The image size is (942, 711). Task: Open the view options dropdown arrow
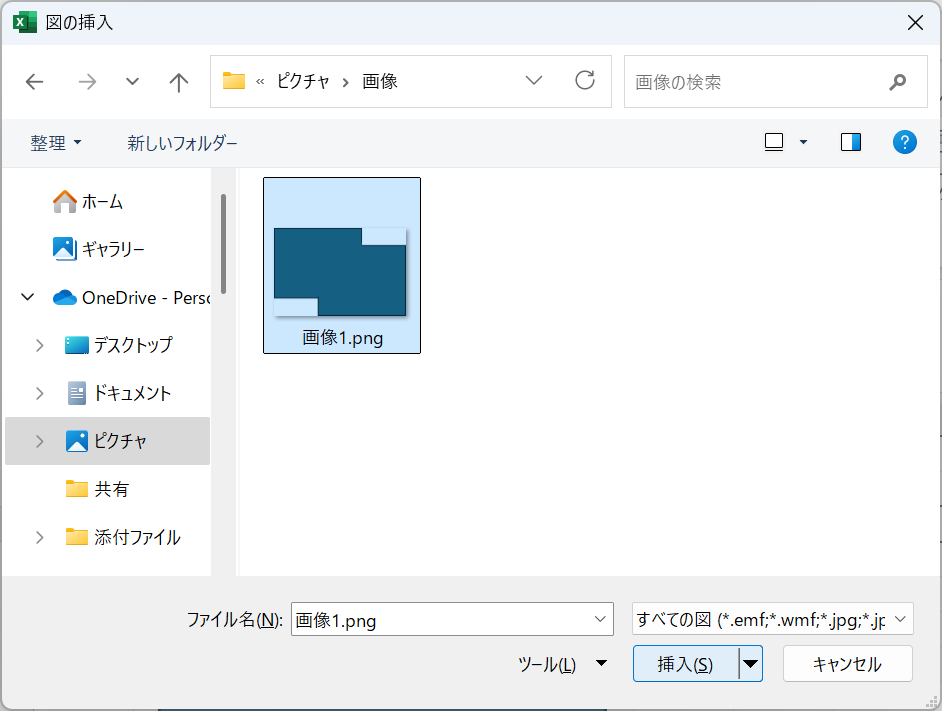click(x=803, y=142)
